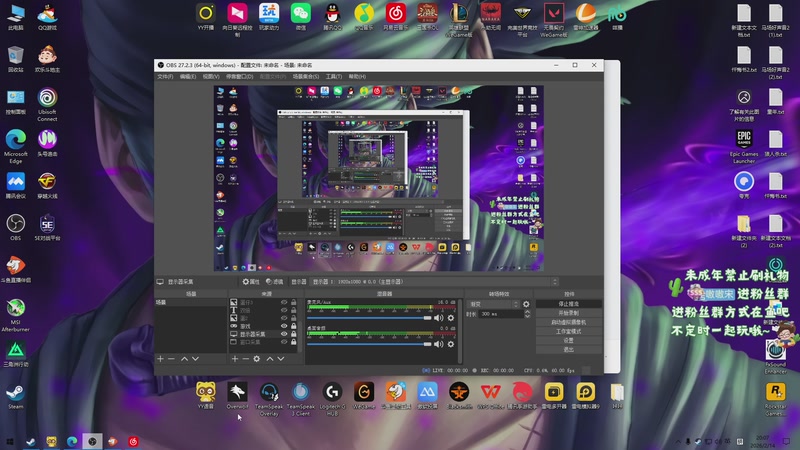Viewport: 800px width, 450px height.
Task: Click the OBS icon on the taskbar
Action: tap(92, 441)
